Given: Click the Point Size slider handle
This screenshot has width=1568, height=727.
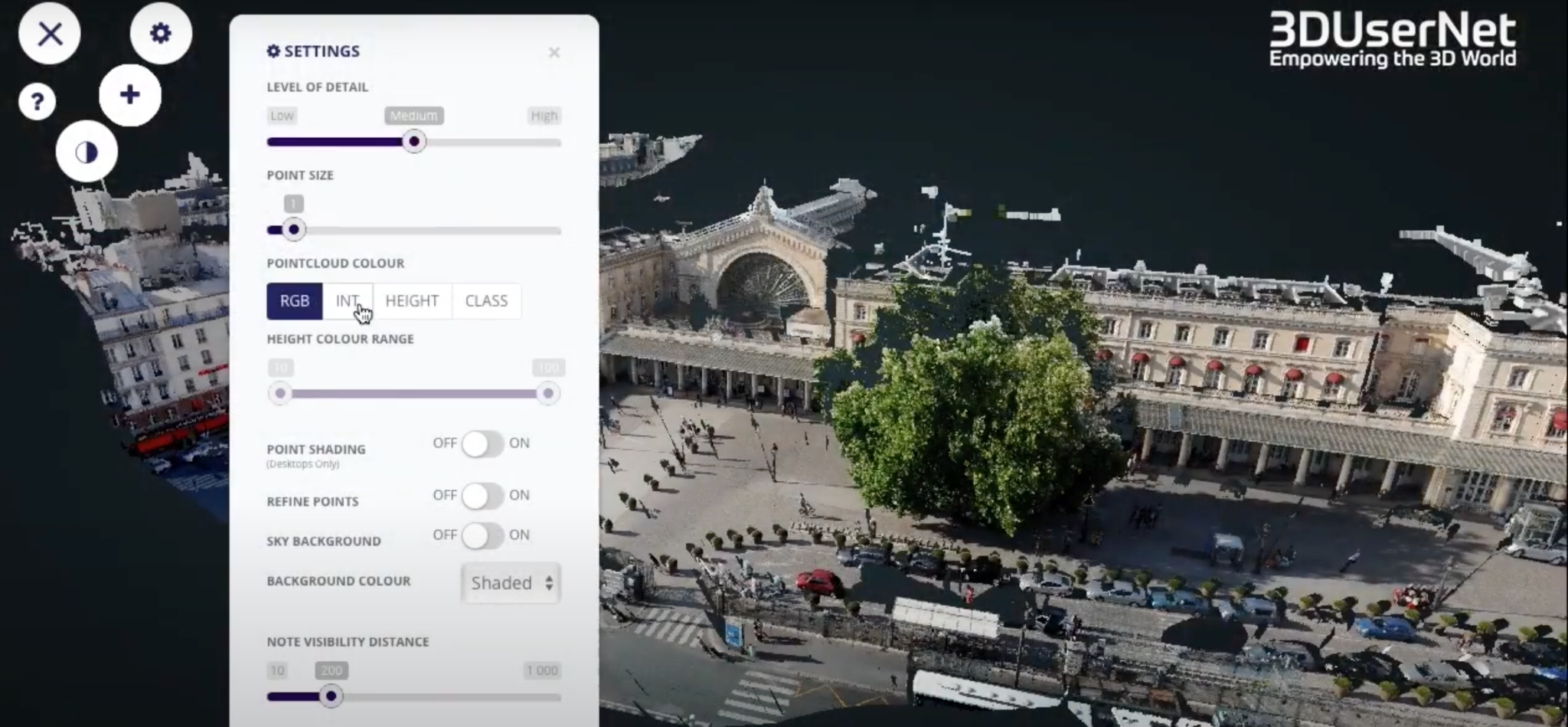Looking at the screenshot, I should (294, 230).
